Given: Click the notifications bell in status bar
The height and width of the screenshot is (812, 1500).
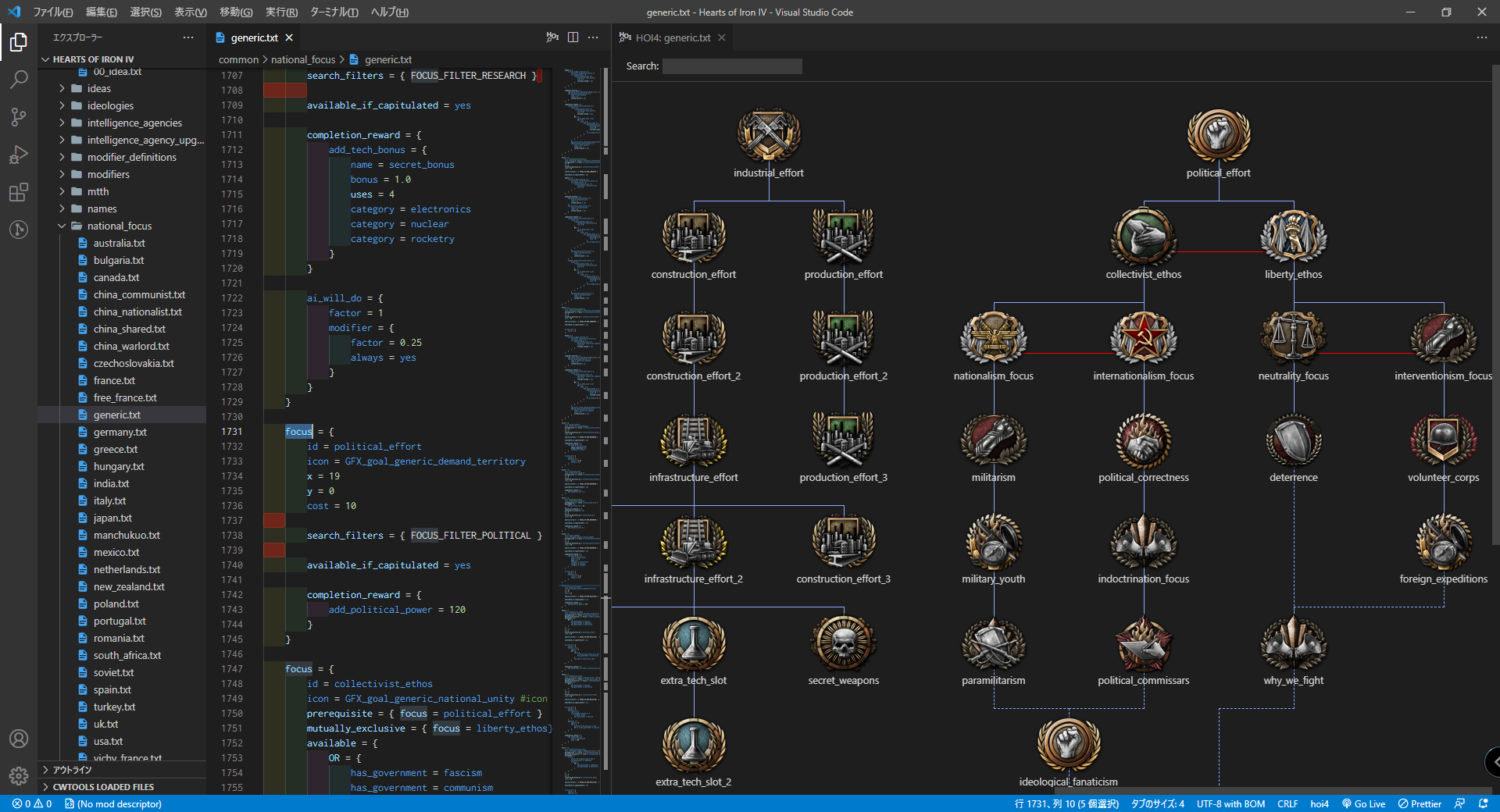Looking at the screenshot, I should pyautogui.click(x=1484, y=803).
